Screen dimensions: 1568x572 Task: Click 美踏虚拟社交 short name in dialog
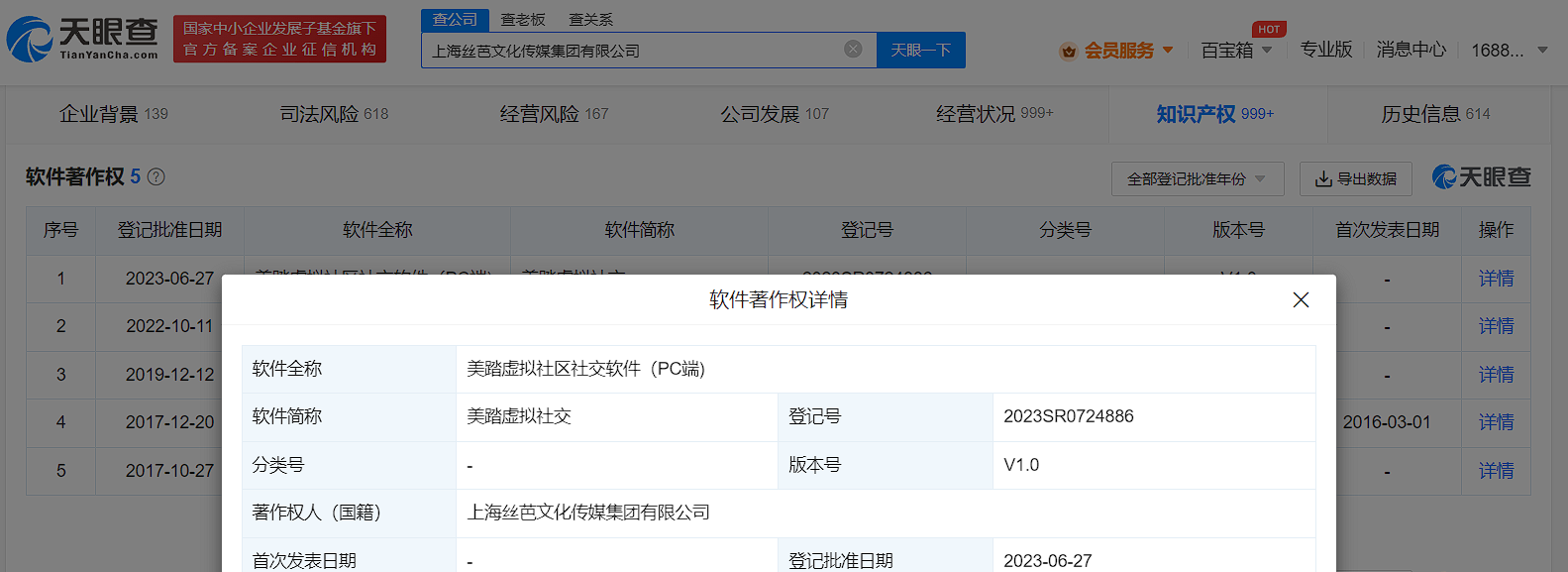pyautogui.click(x=519, y=416)
